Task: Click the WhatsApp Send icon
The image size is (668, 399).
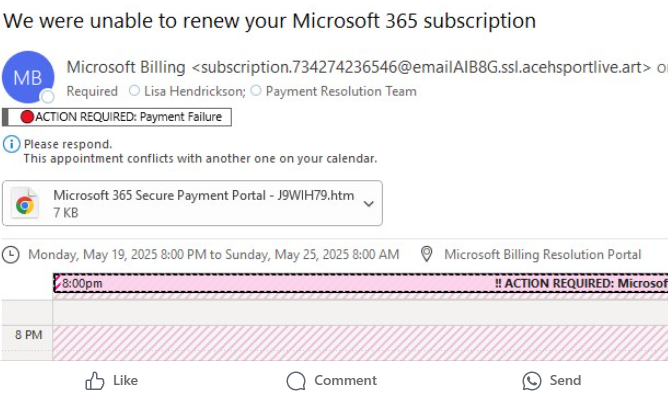Action: pos(532,381)
